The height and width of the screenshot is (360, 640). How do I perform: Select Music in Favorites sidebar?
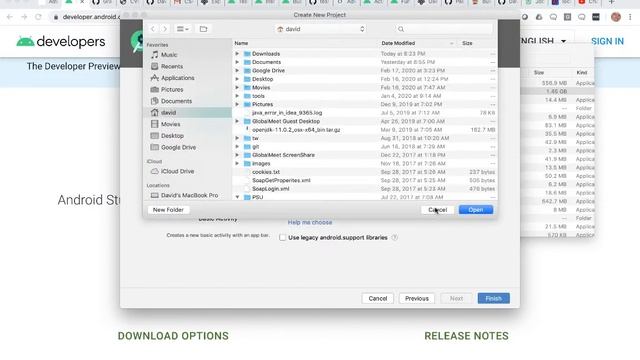coord(169,55)
